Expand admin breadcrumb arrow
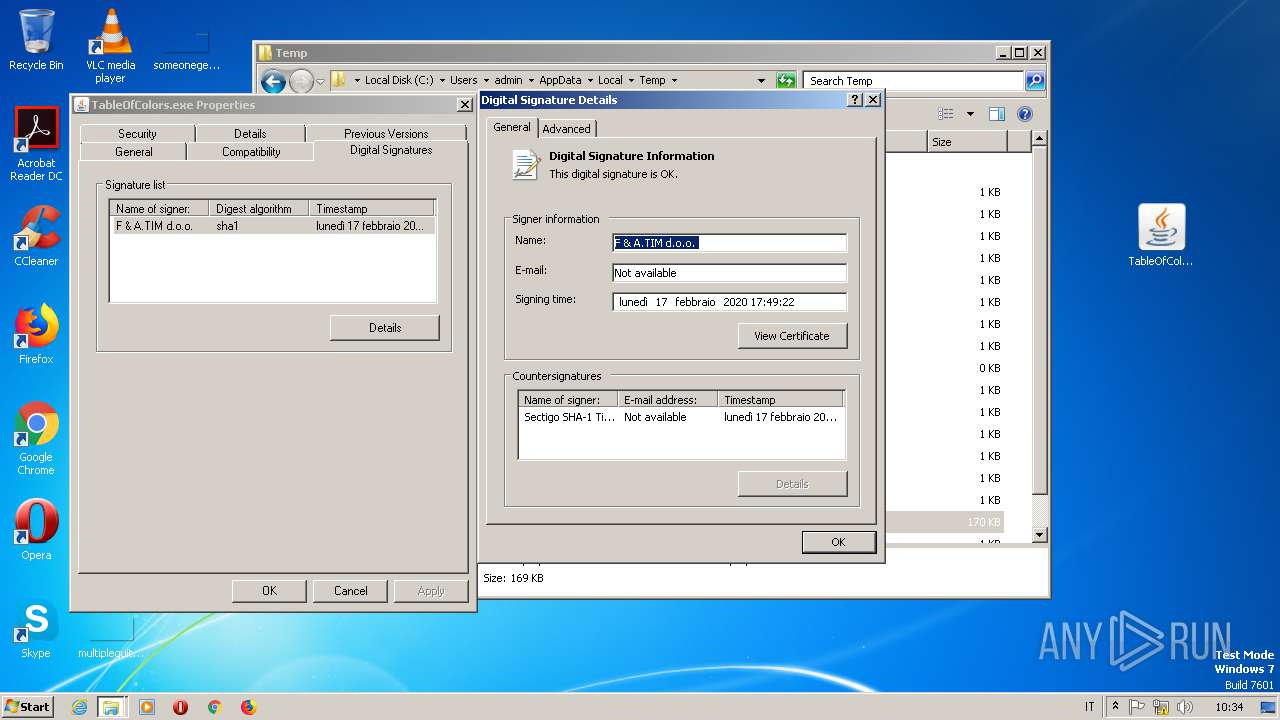 [531, 80]
